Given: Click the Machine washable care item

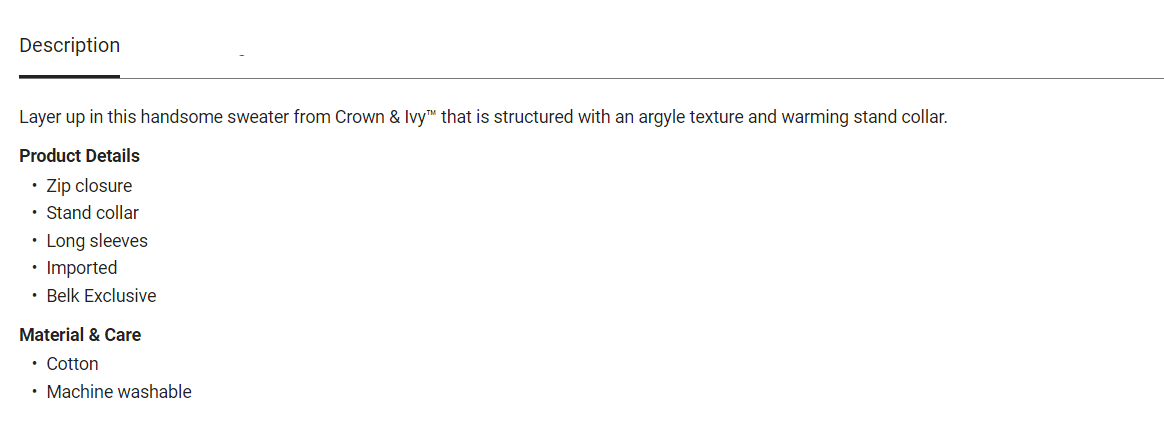Looking at the screenshot, I should coord(118,392).
